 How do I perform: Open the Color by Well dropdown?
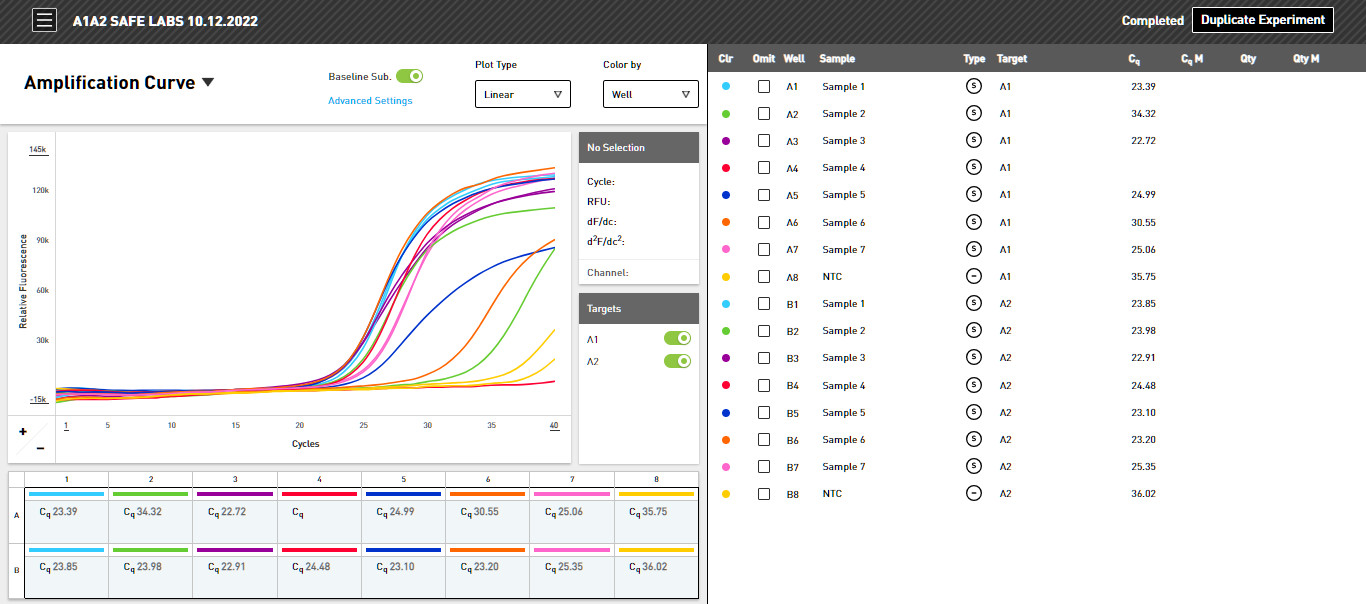click(651, 94)
